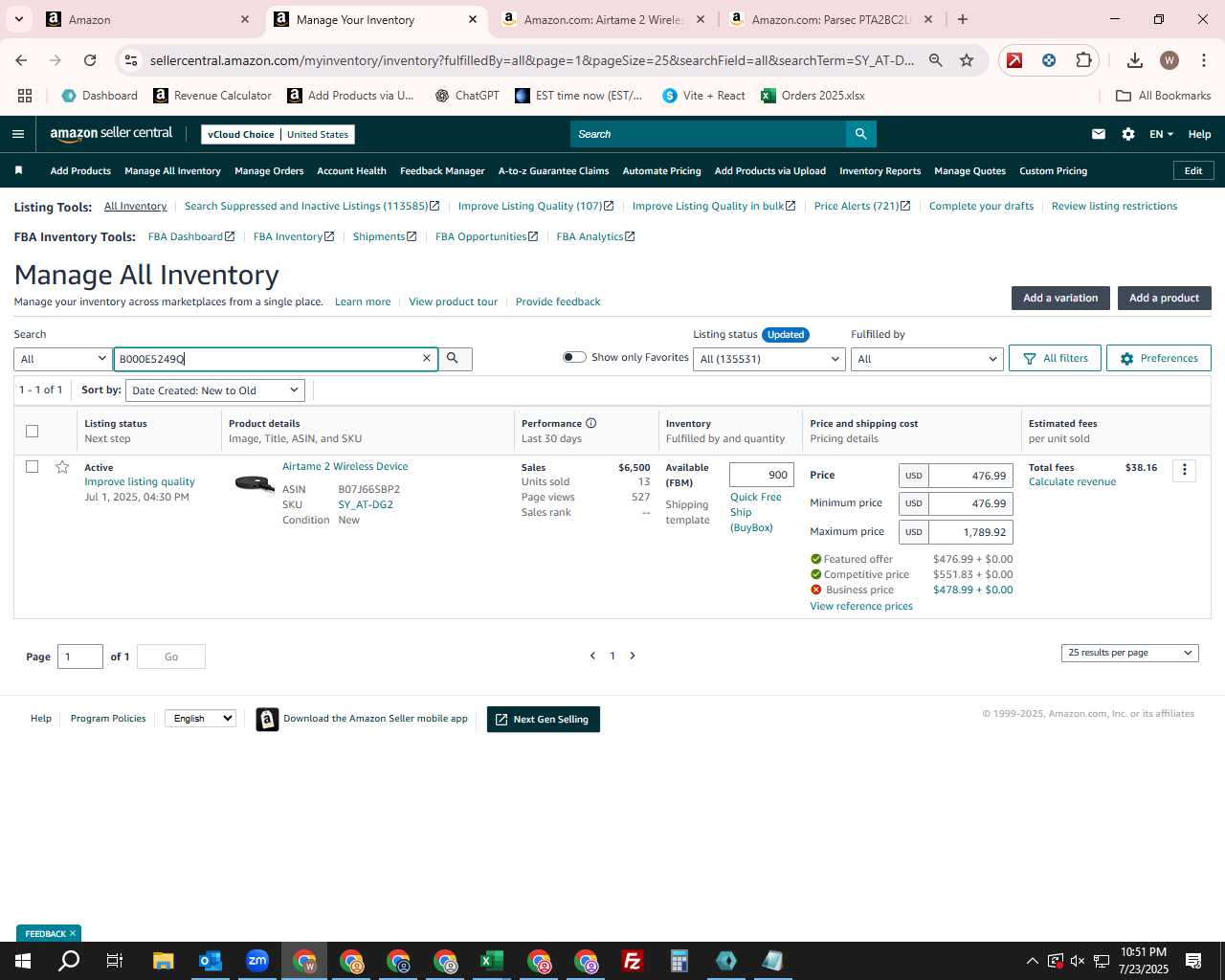
Task: Open the Fulfilled by dropdown
Action: point(926,359)
